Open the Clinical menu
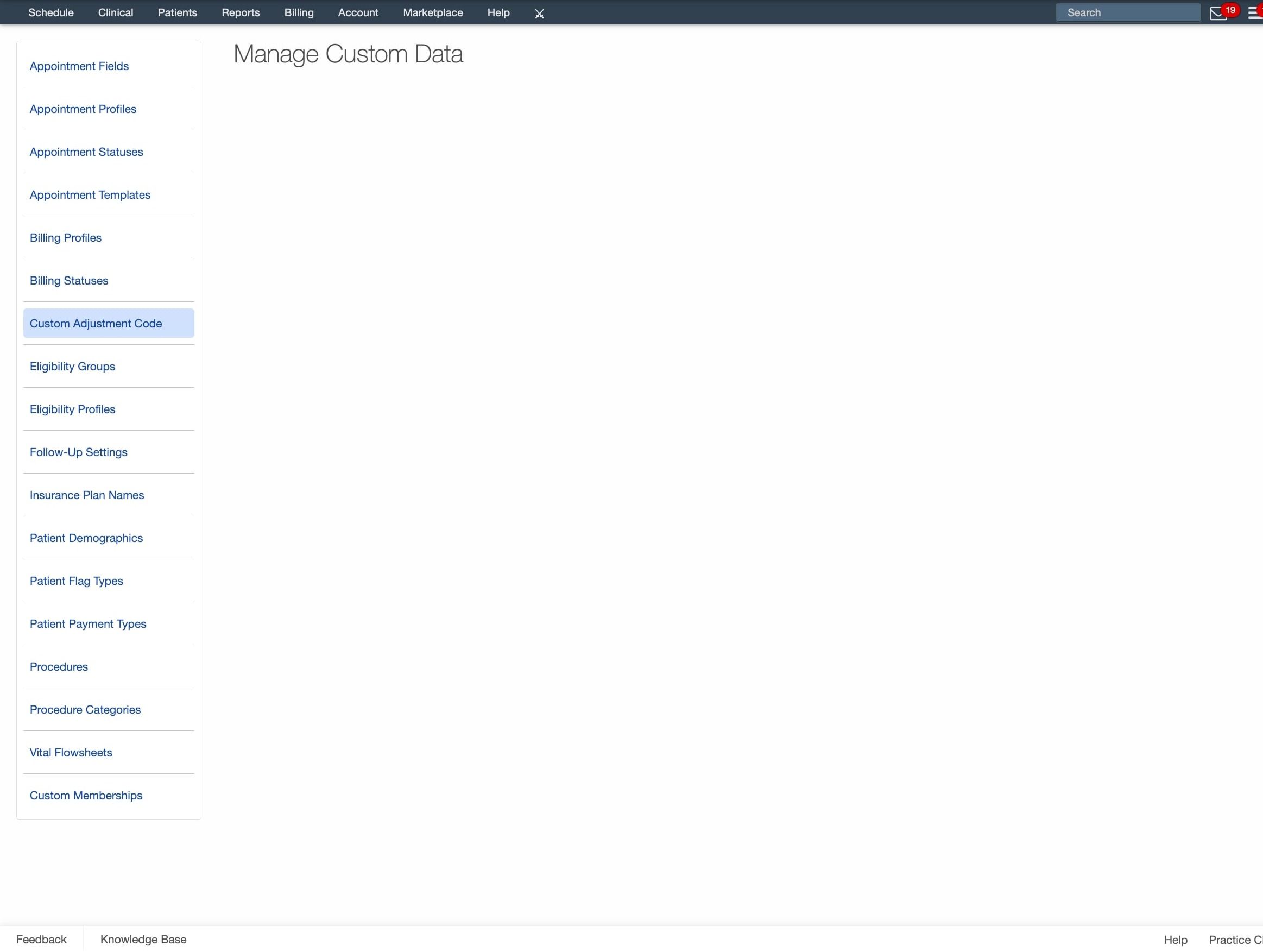 115,12
